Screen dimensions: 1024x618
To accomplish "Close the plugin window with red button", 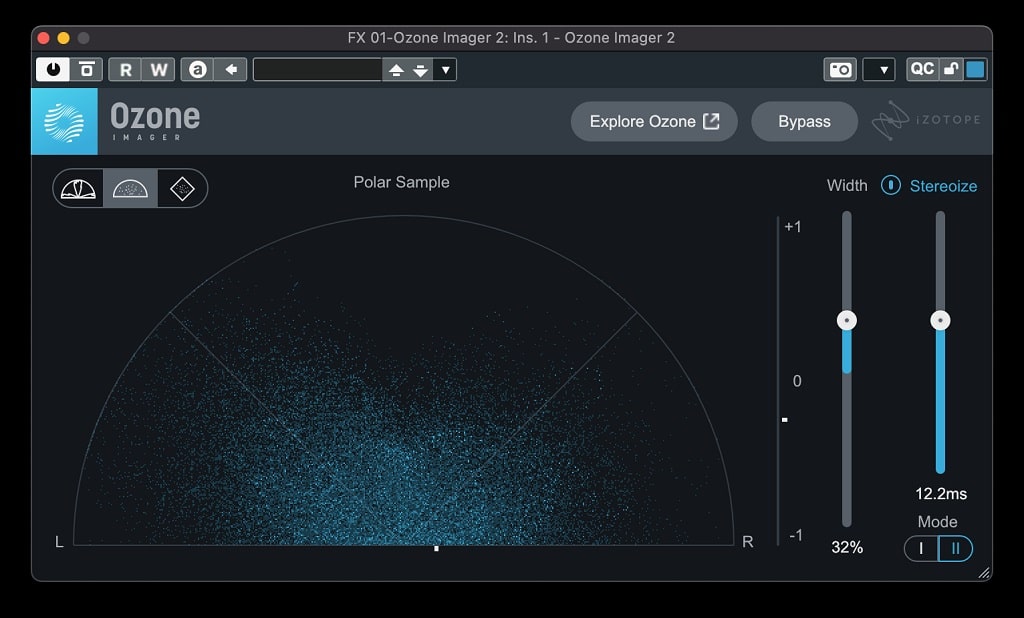I will [x=44, y=38].
